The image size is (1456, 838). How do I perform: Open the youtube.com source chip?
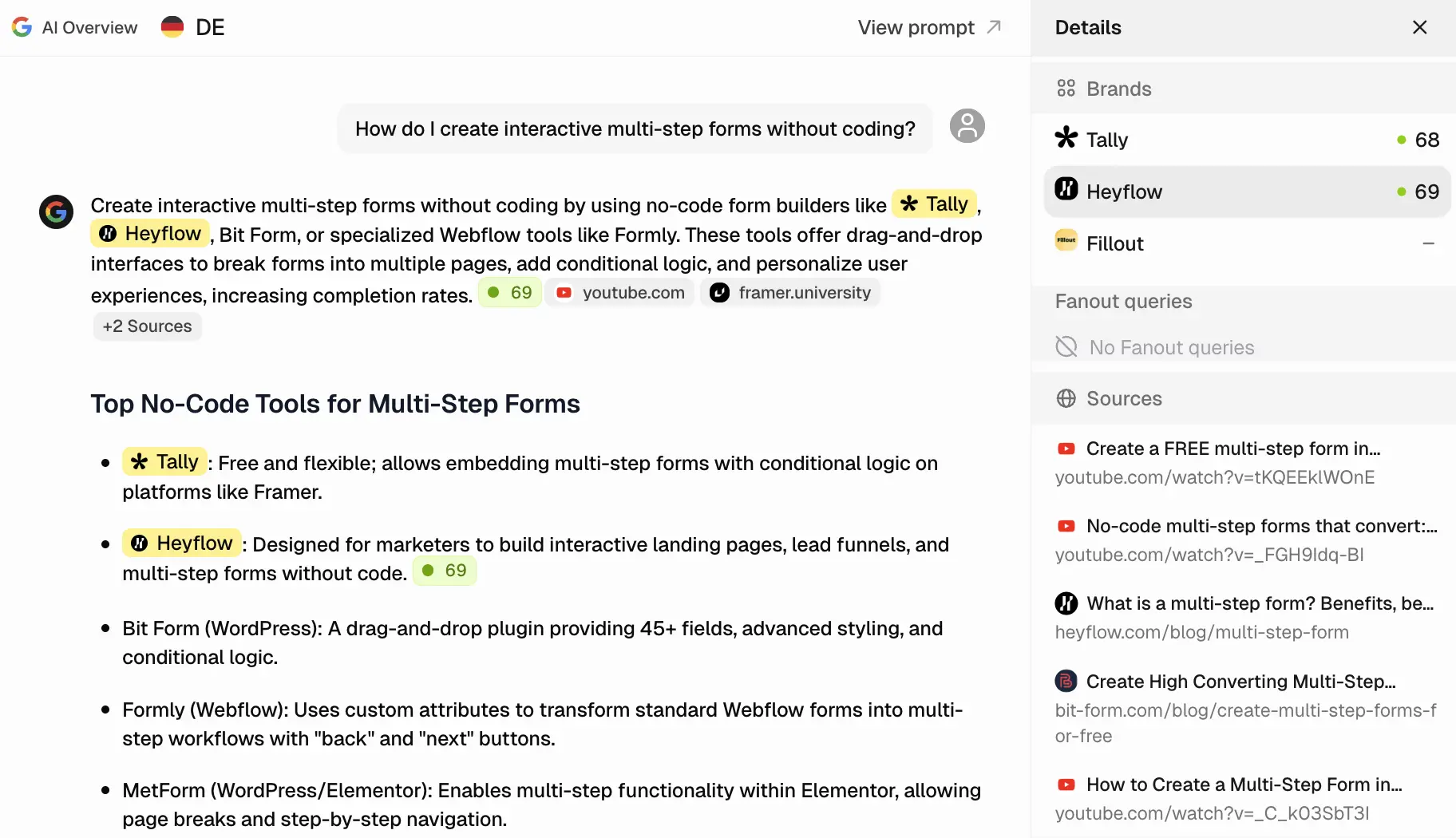point(620,293)
